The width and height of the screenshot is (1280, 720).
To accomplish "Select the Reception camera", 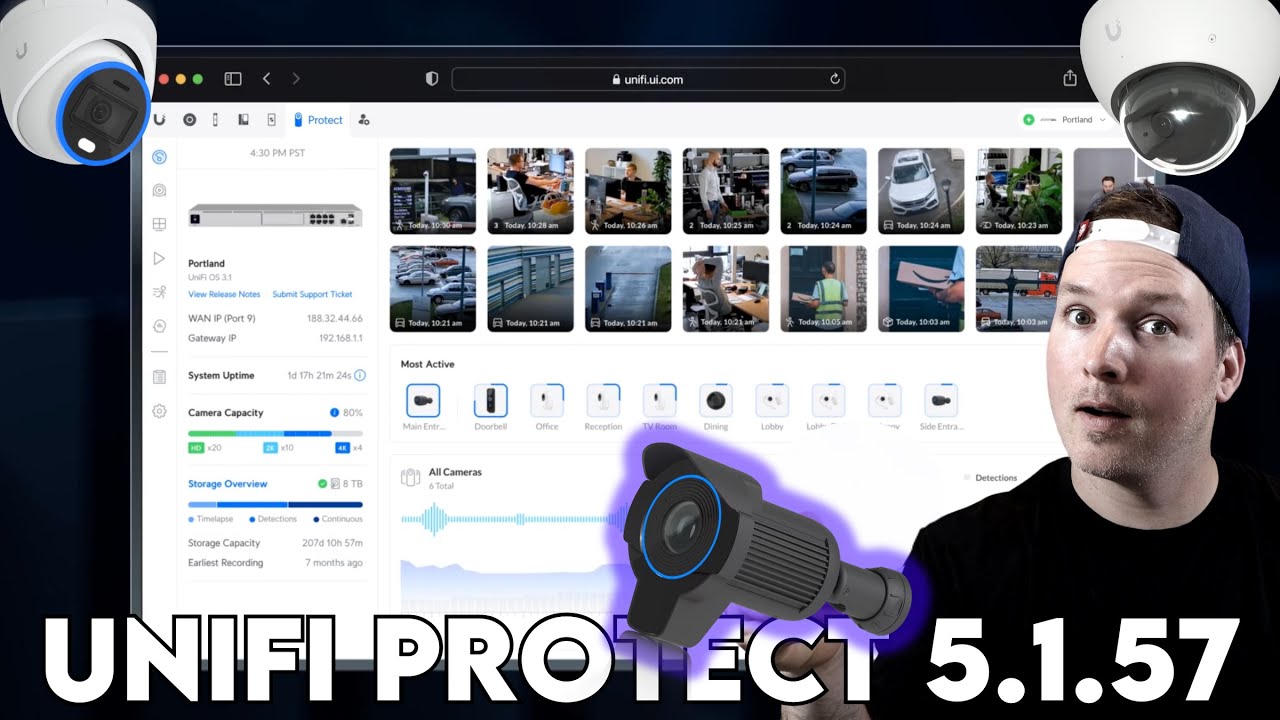I will (603, 401).
